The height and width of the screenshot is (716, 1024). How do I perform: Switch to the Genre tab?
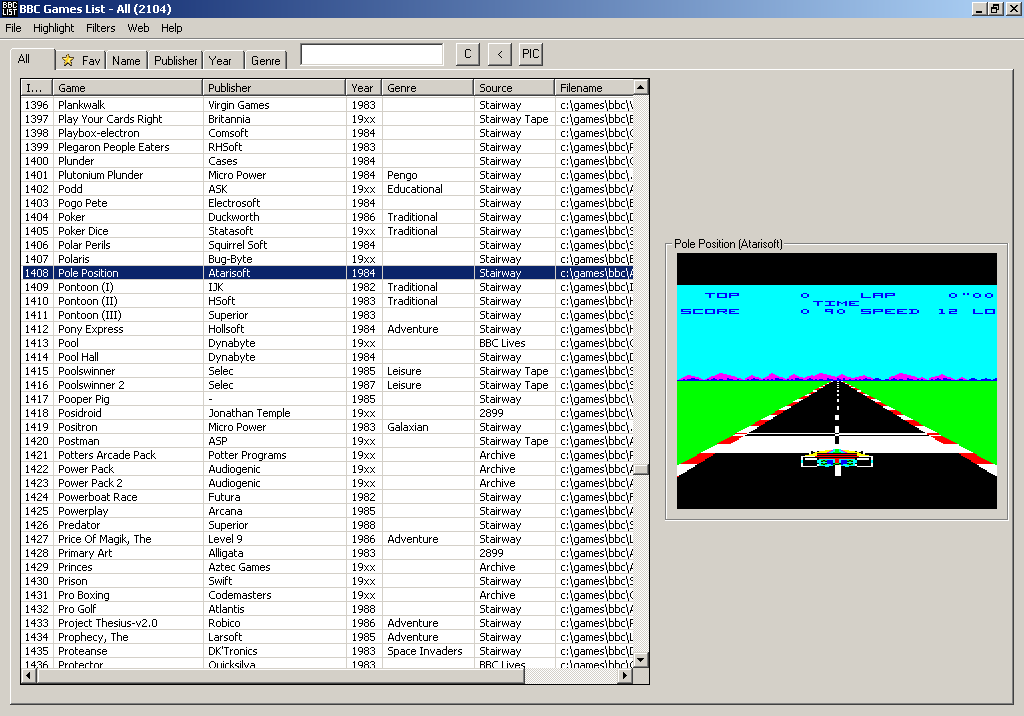pos(266,61)
